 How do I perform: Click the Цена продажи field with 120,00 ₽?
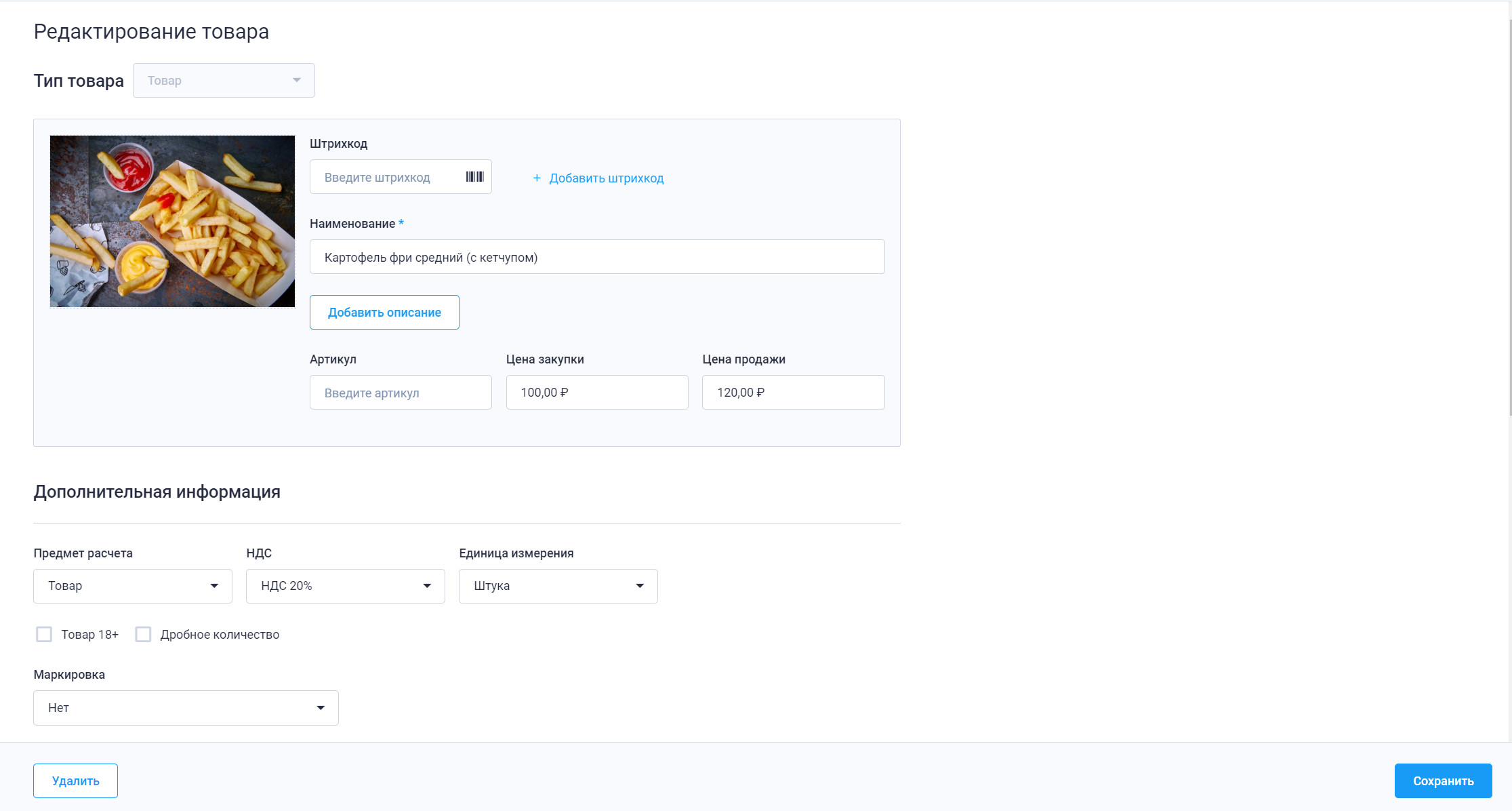coord(793,393)
